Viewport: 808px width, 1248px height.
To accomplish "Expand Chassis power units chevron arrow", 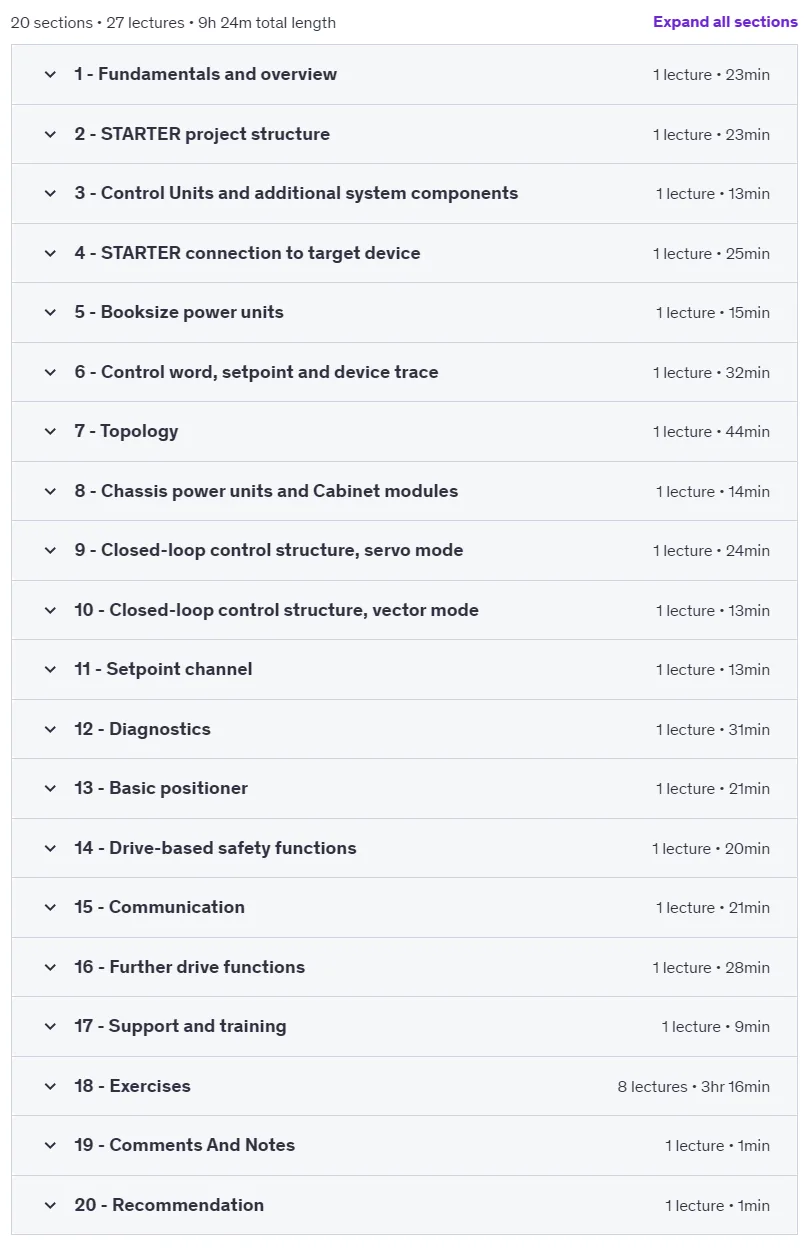I will point(50,491).
